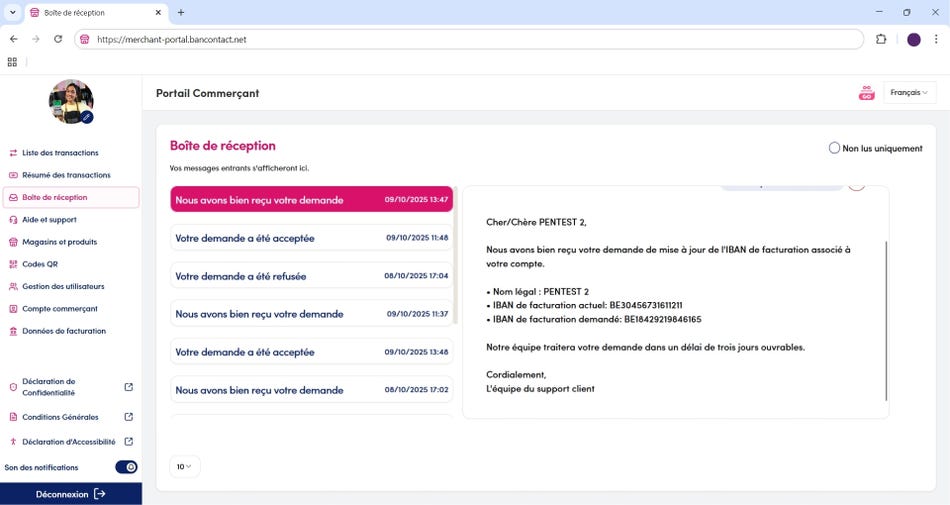Viewport: 950px width, 505px height.
Task: Reload the page with the refresh icon
Action: 58,39
